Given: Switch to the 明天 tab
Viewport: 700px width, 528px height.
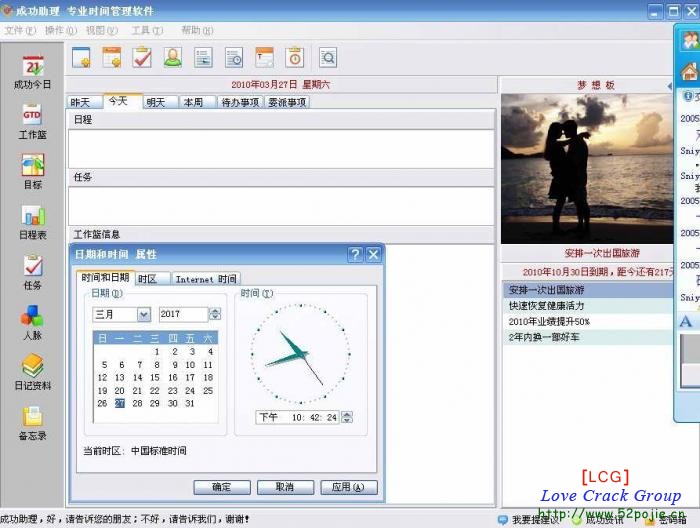Looking at the screenshot, I should (x=160, y=102).
